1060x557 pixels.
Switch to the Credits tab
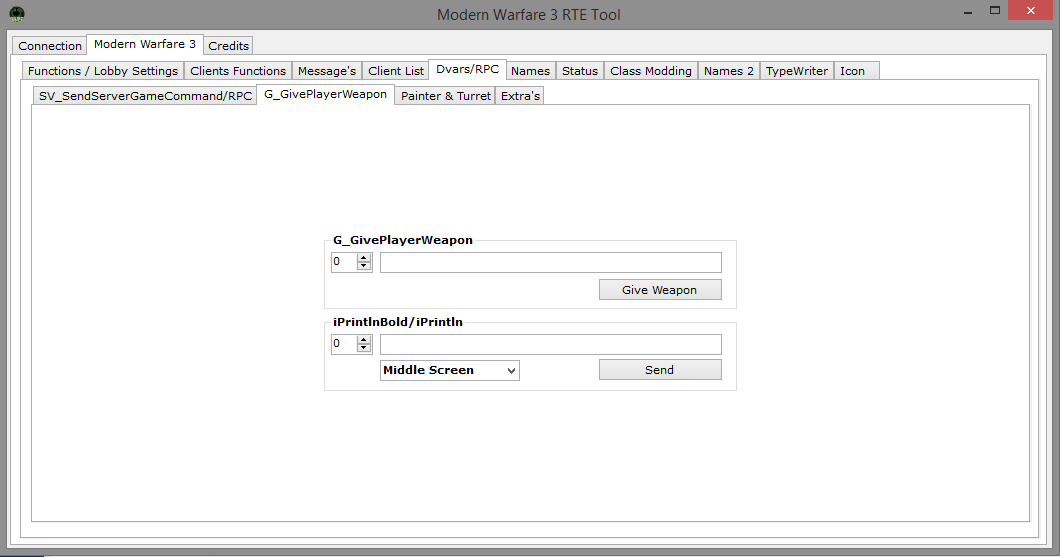point(229,46)
